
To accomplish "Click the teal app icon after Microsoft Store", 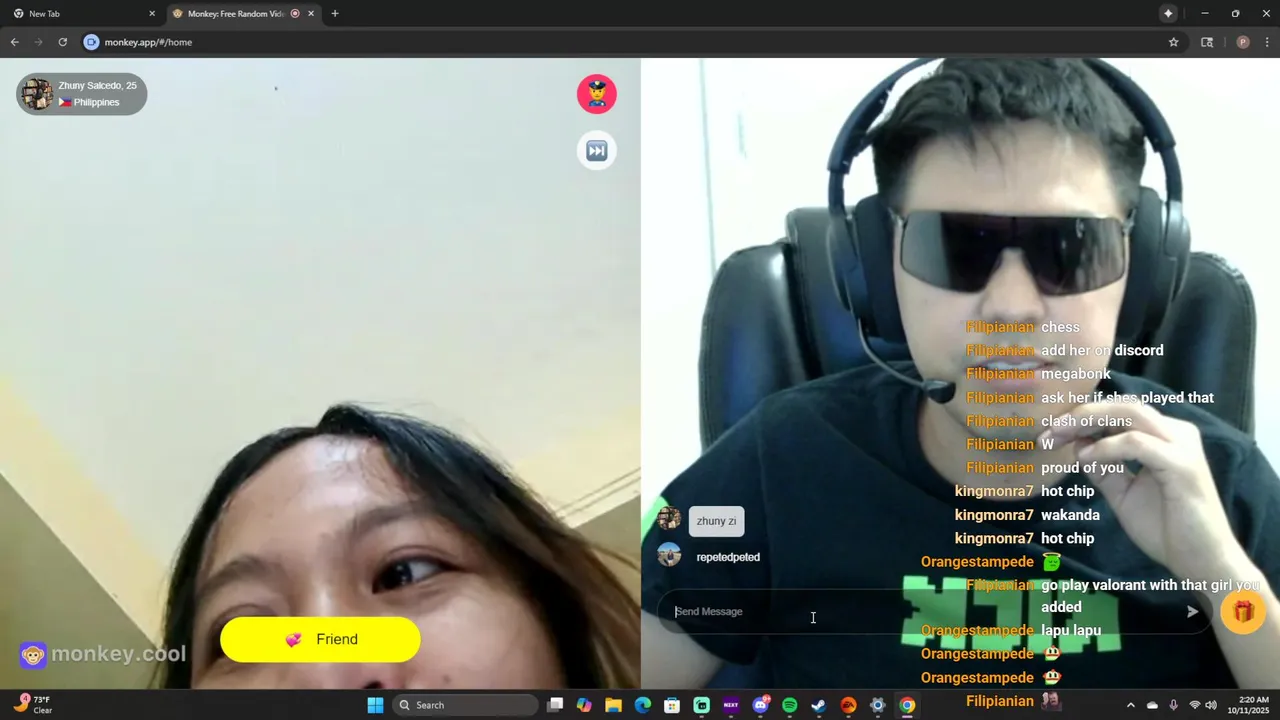I will (x=702, y=705).
